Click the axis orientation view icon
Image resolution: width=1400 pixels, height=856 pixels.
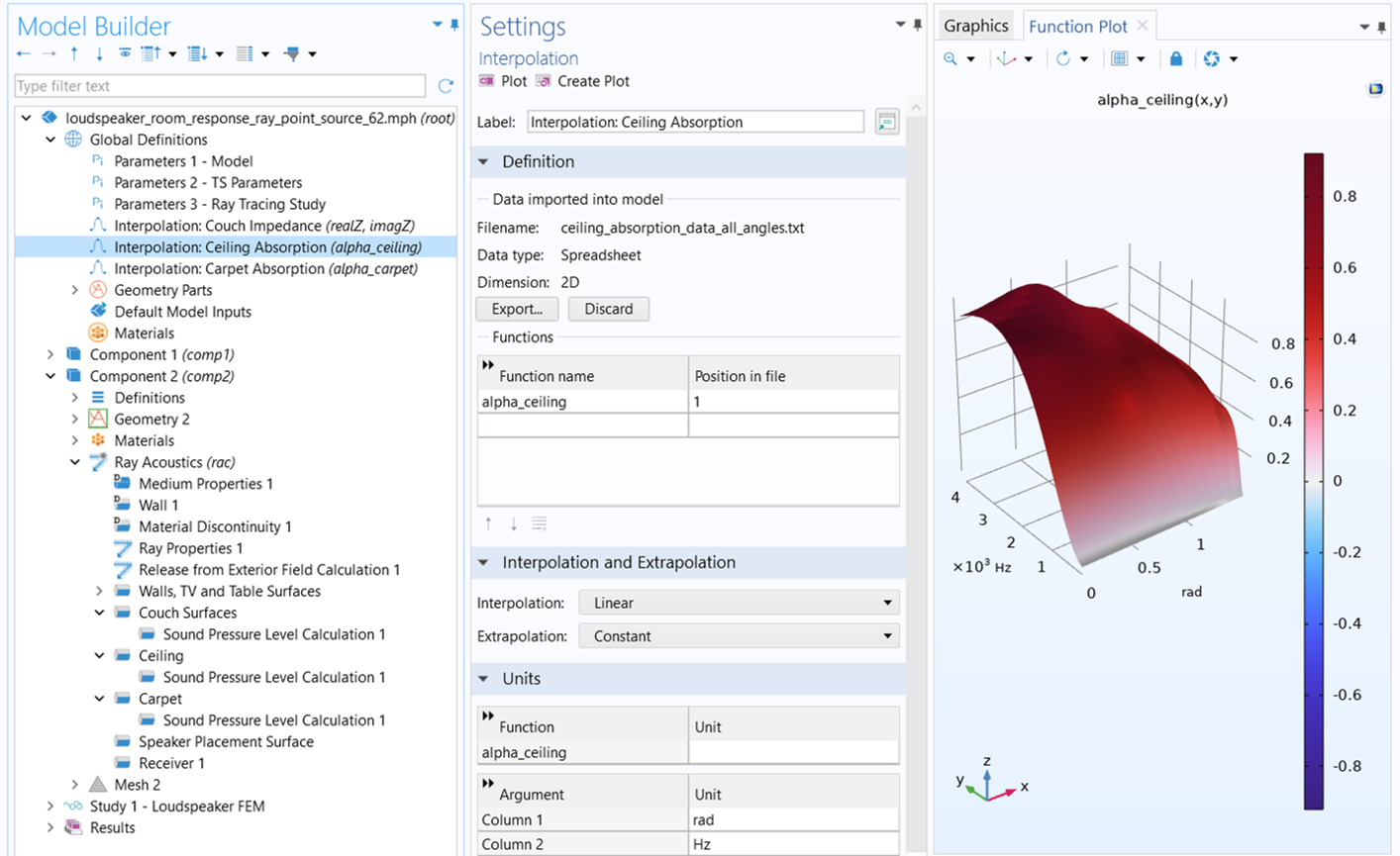coord(1007,58)
